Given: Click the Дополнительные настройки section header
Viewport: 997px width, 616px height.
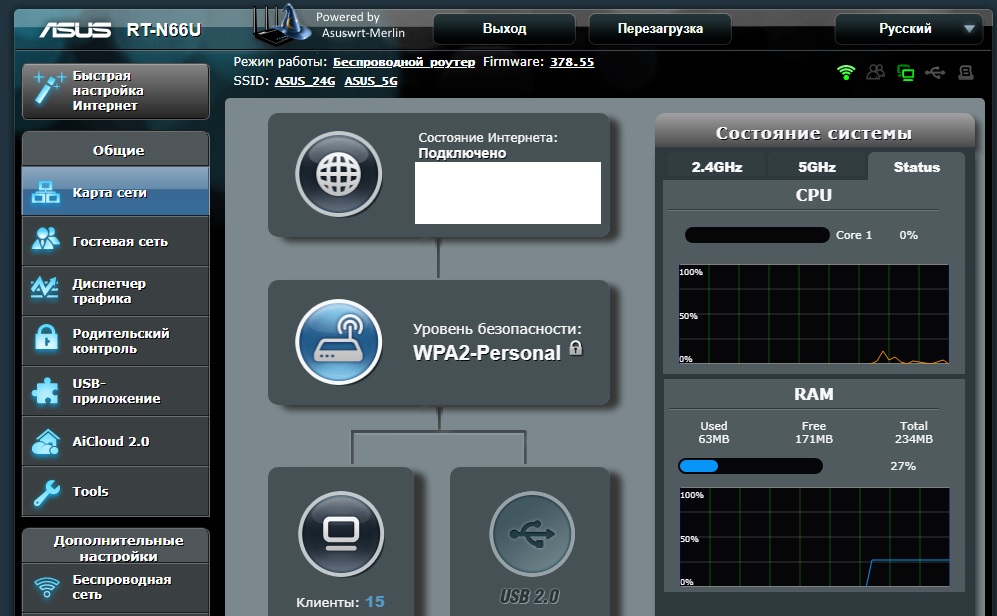Looking at the screenshot, I should [x=118, y=548].
